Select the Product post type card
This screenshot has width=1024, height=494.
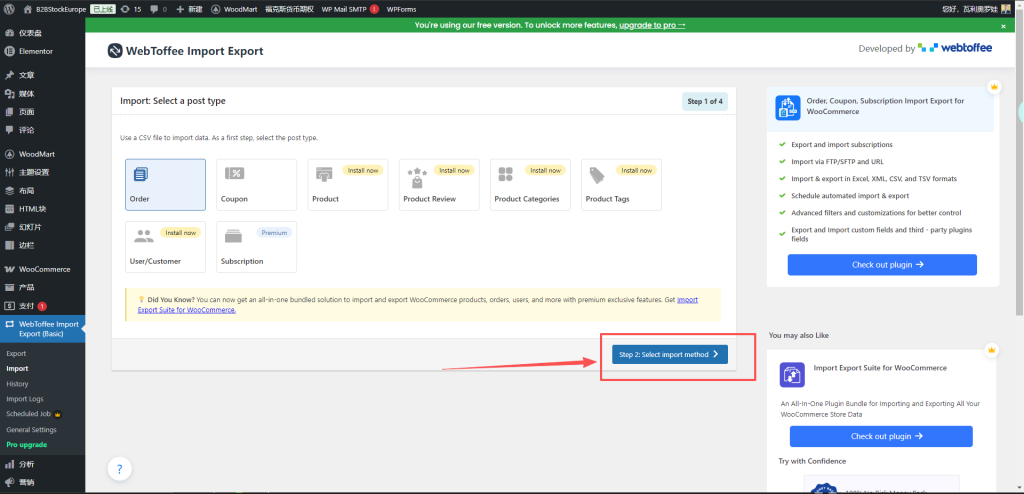click(x=347, y=185)
